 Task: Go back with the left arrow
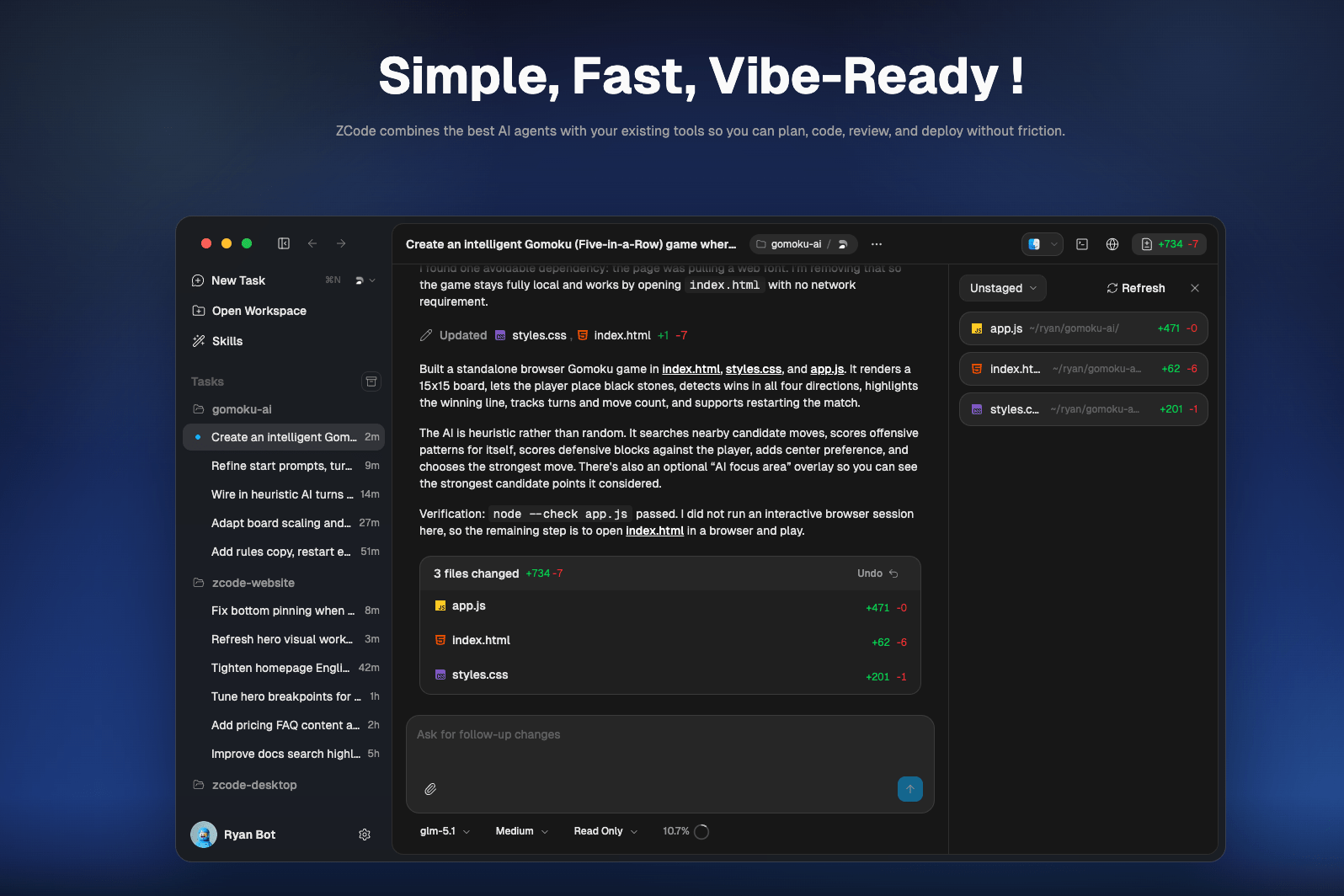point(312,243)
